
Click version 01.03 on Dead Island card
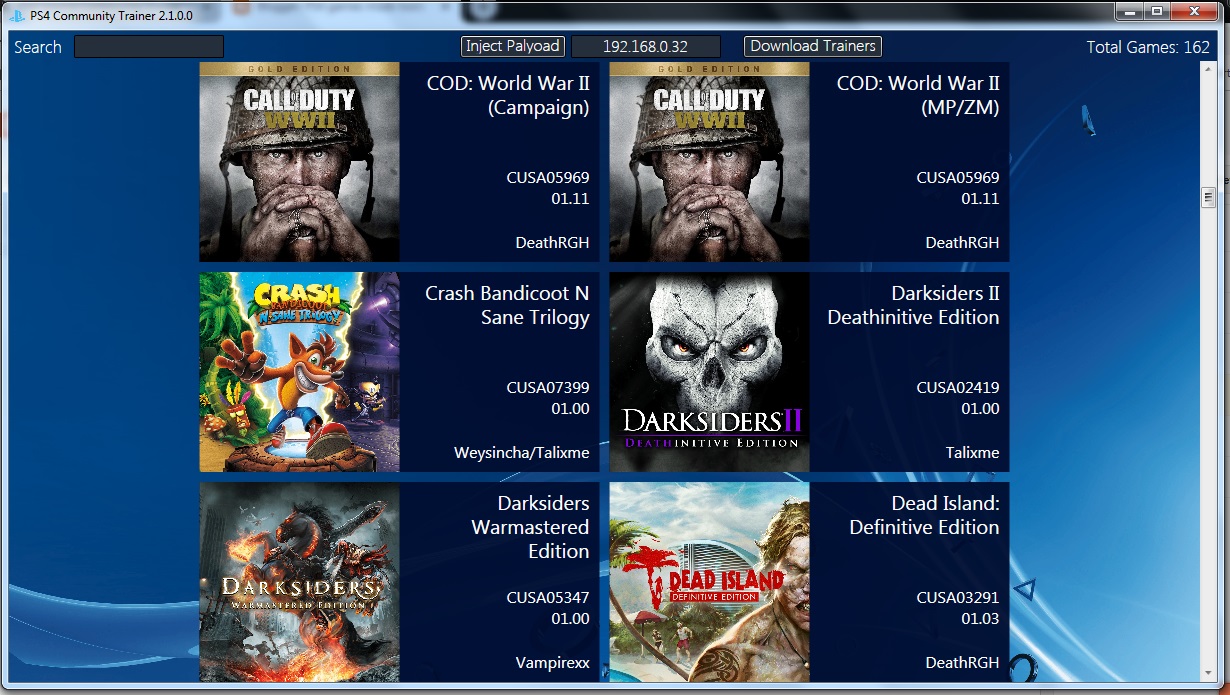click(x=980, y=619)
